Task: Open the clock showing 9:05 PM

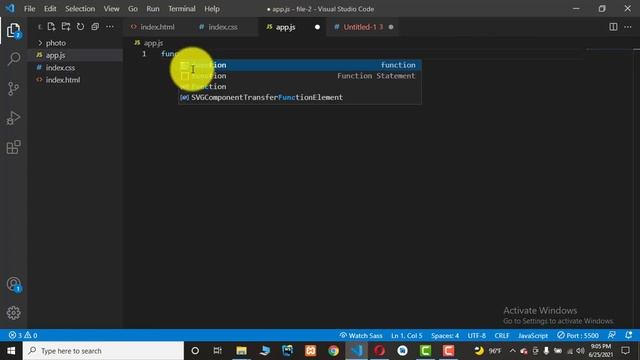Action: [600, 351]
